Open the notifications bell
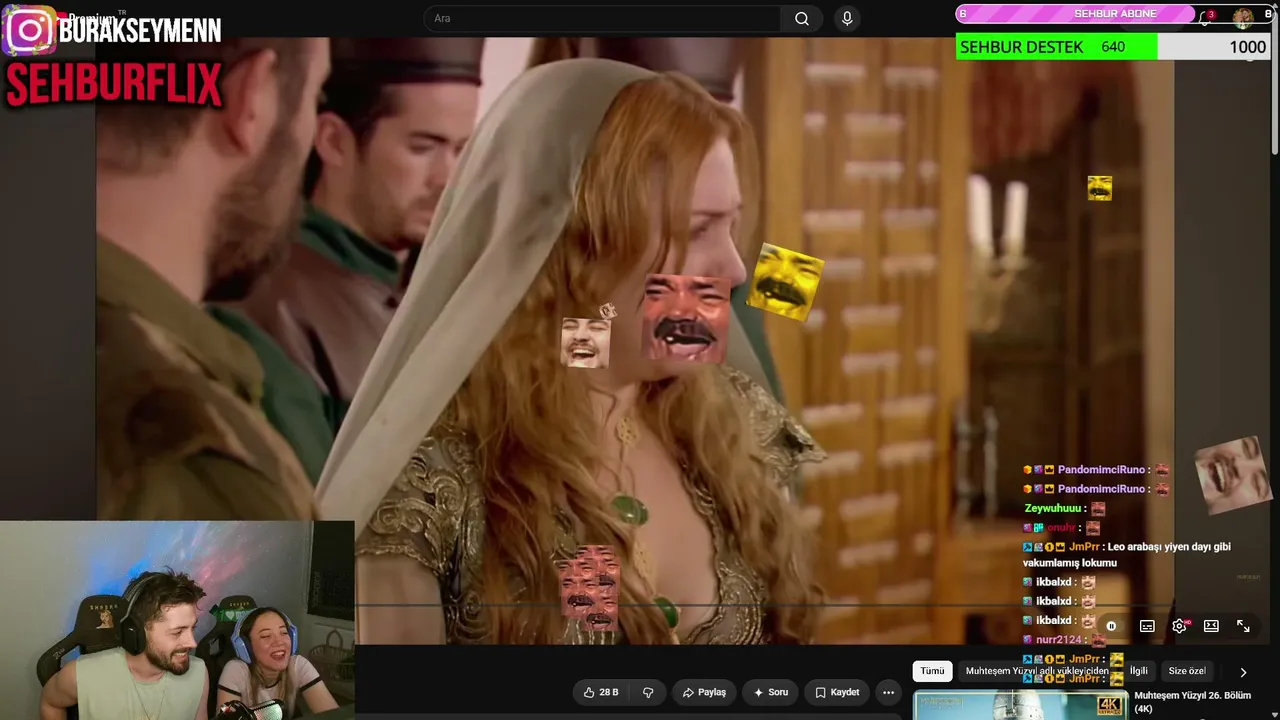This screenshot has height=720, width=1280. click(1206, 17)
